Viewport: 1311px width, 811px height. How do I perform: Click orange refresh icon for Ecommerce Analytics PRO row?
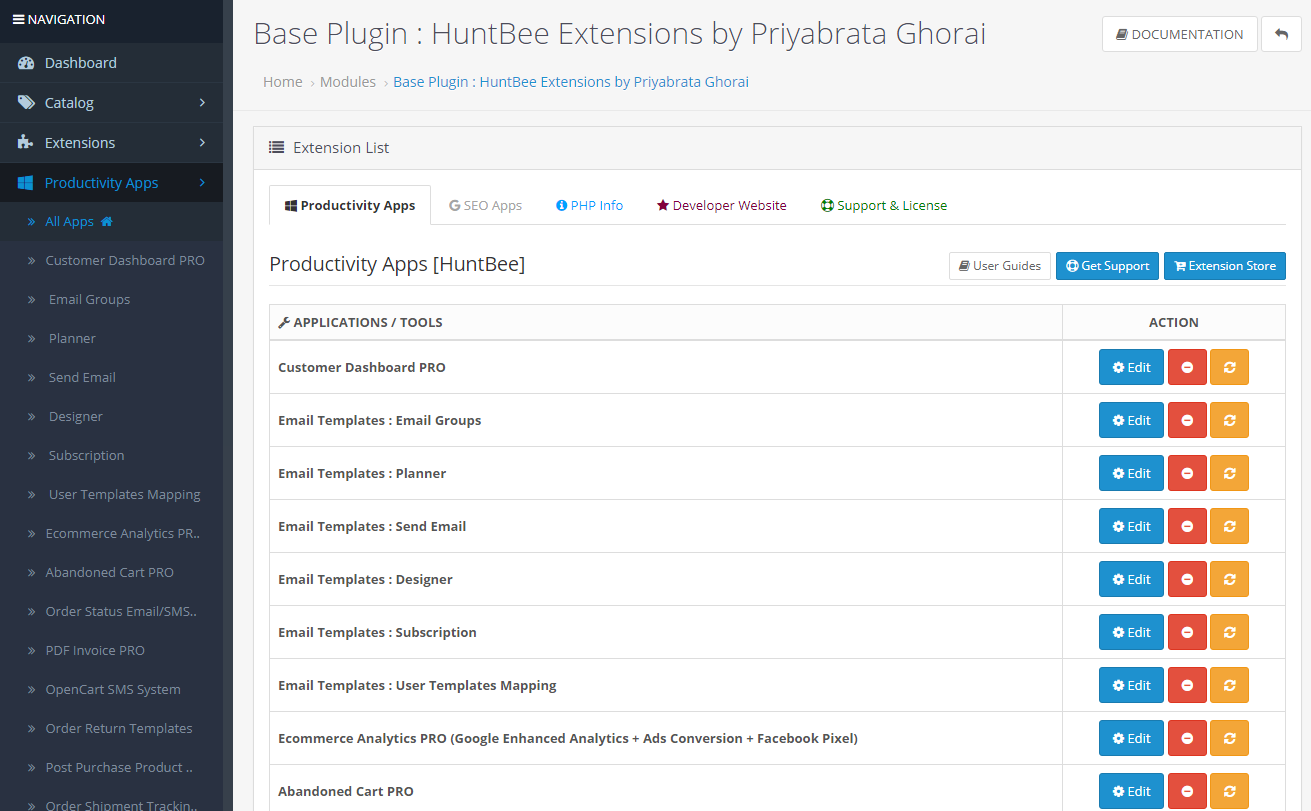click(1229, 738)
